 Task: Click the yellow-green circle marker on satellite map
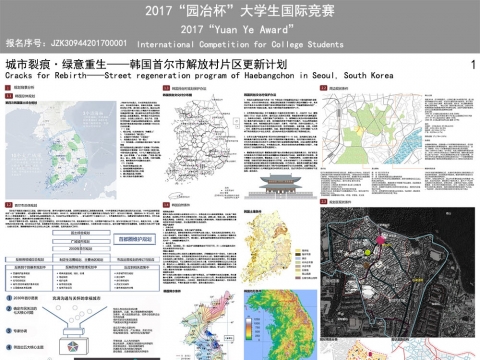[x=368, y=253]
